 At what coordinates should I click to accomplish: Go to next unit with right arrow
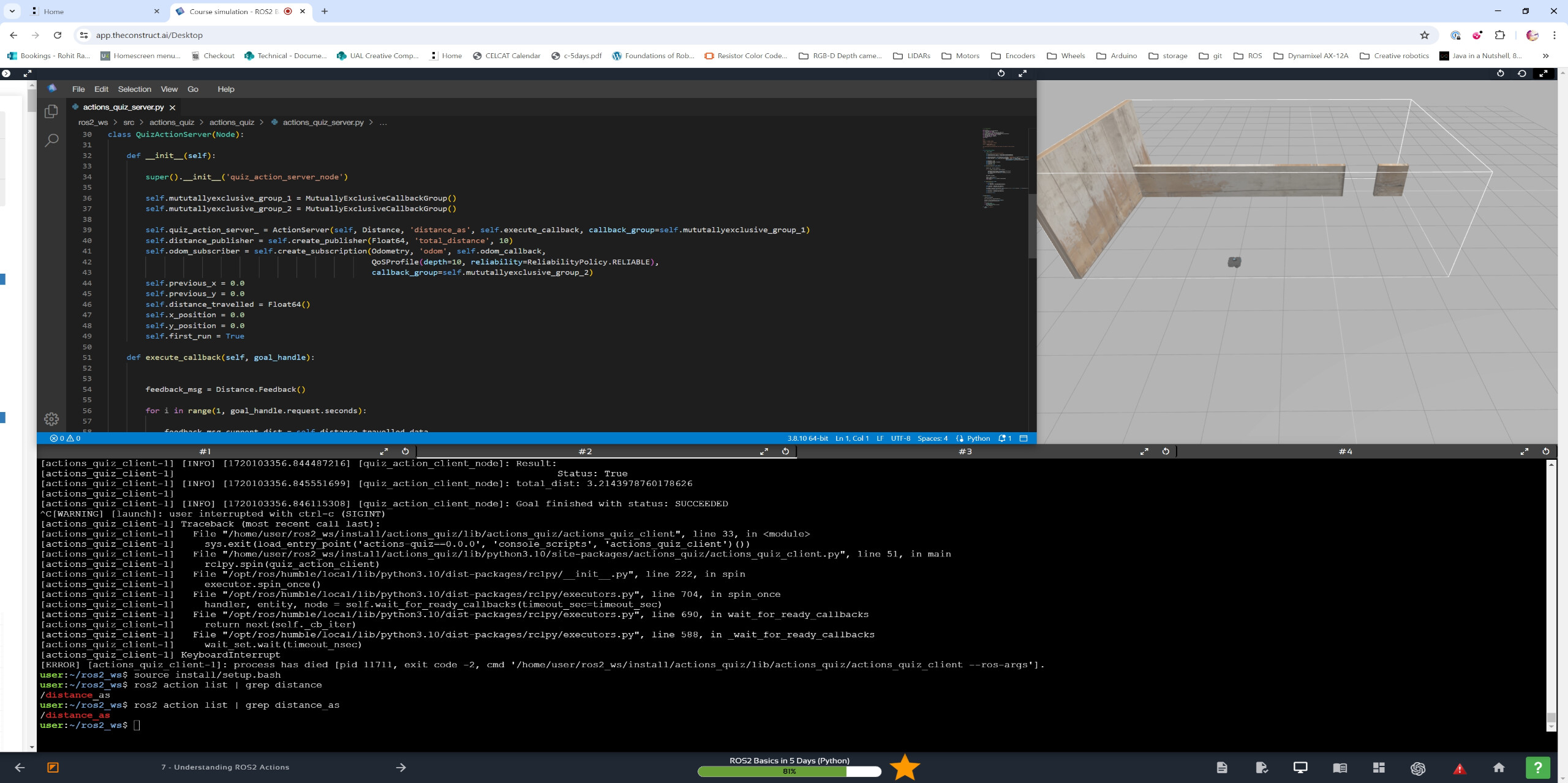401,767
